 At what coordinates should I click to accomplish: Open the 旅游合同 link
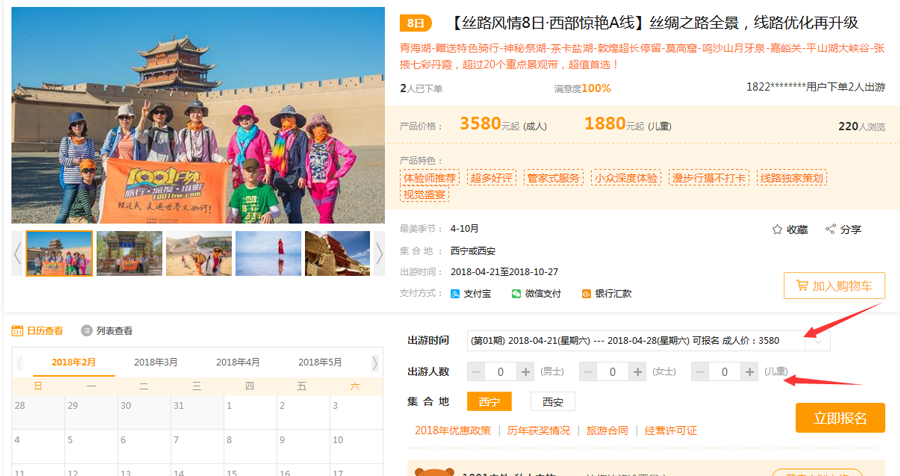(x=607, y=431)
